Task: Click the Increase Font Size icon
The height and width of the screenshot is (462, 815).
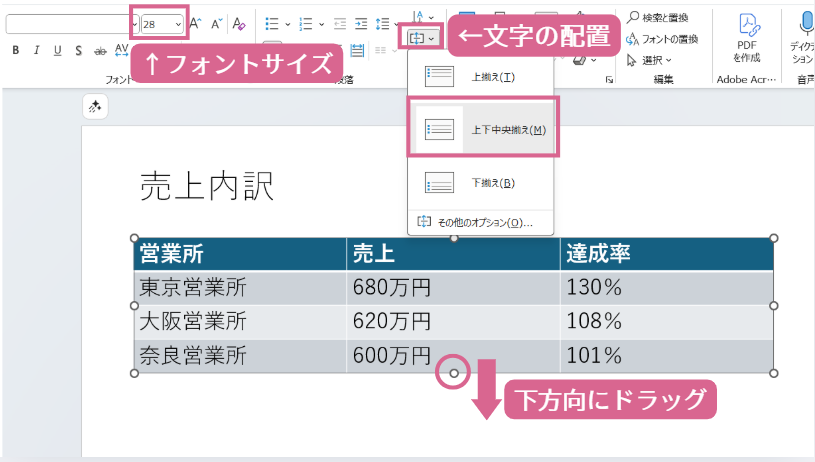Action: pos(196,23)
